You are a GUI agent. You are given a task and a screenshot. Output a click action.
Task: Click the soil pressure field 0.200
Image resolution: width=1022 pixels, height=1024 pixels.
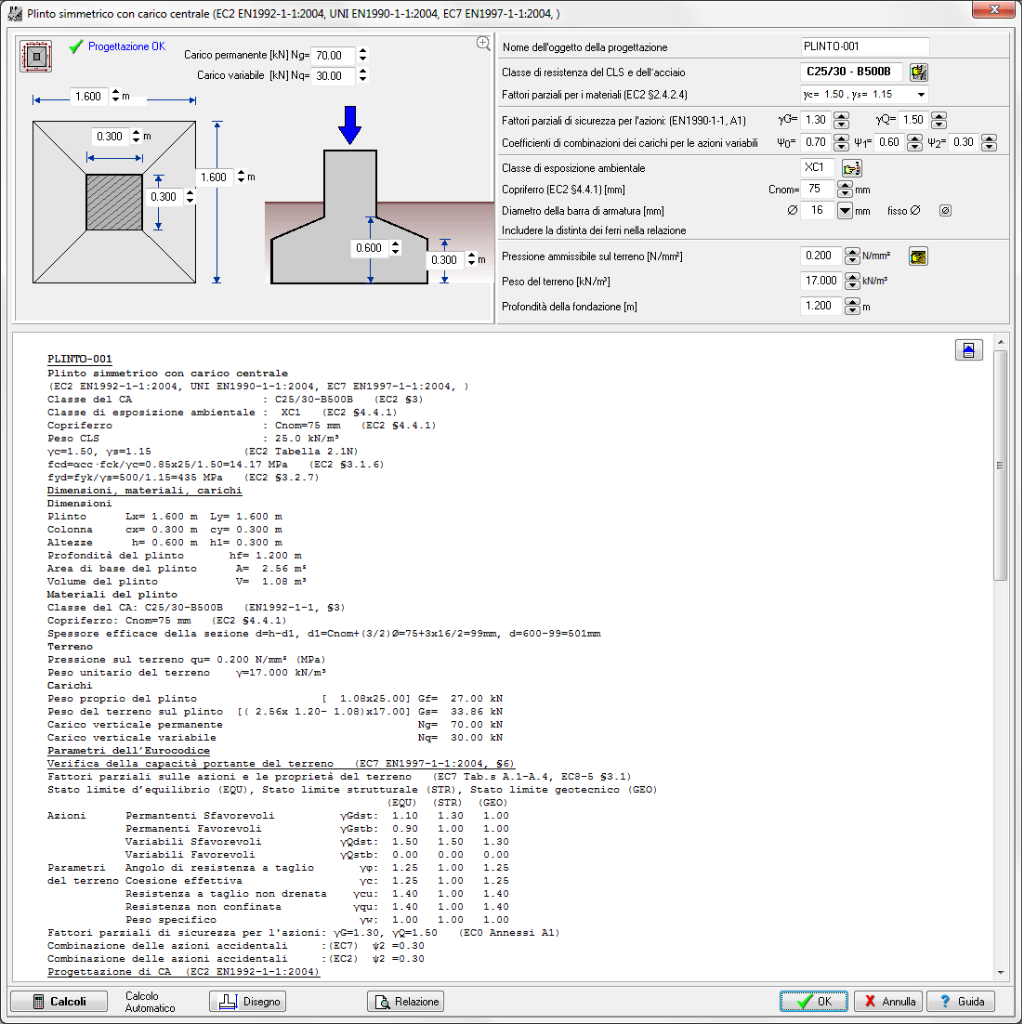pos(822,256)
